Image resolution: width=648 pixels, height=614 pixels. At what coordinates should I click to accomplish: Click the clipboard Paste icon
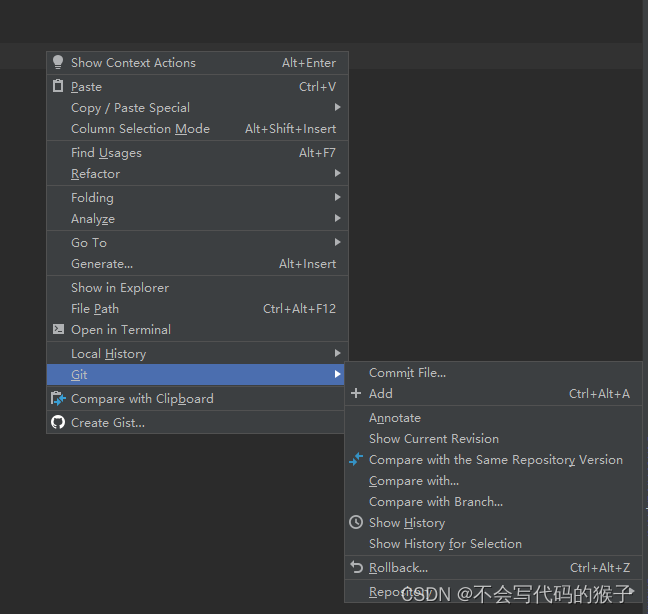tap(58, 86)
